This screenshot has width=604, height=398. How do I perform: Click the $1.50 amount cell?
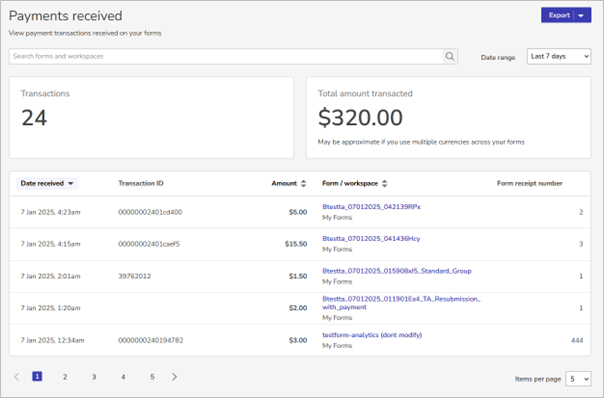click(298, 276)
